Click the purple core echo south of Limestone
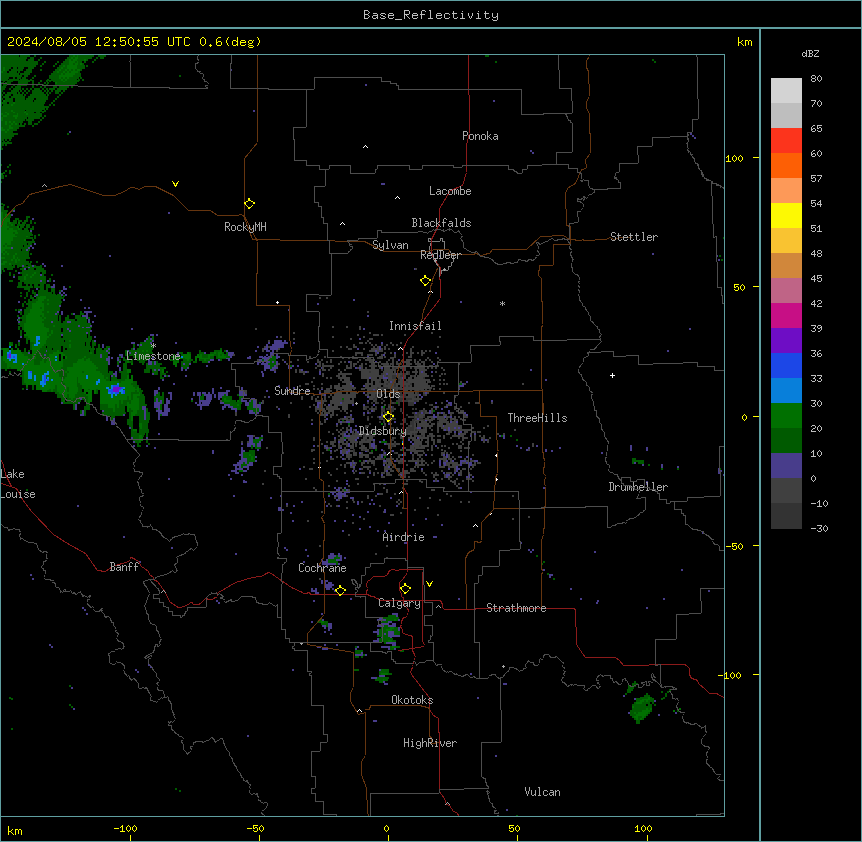This screenshot has width=862, height=842. coord(115,390)
